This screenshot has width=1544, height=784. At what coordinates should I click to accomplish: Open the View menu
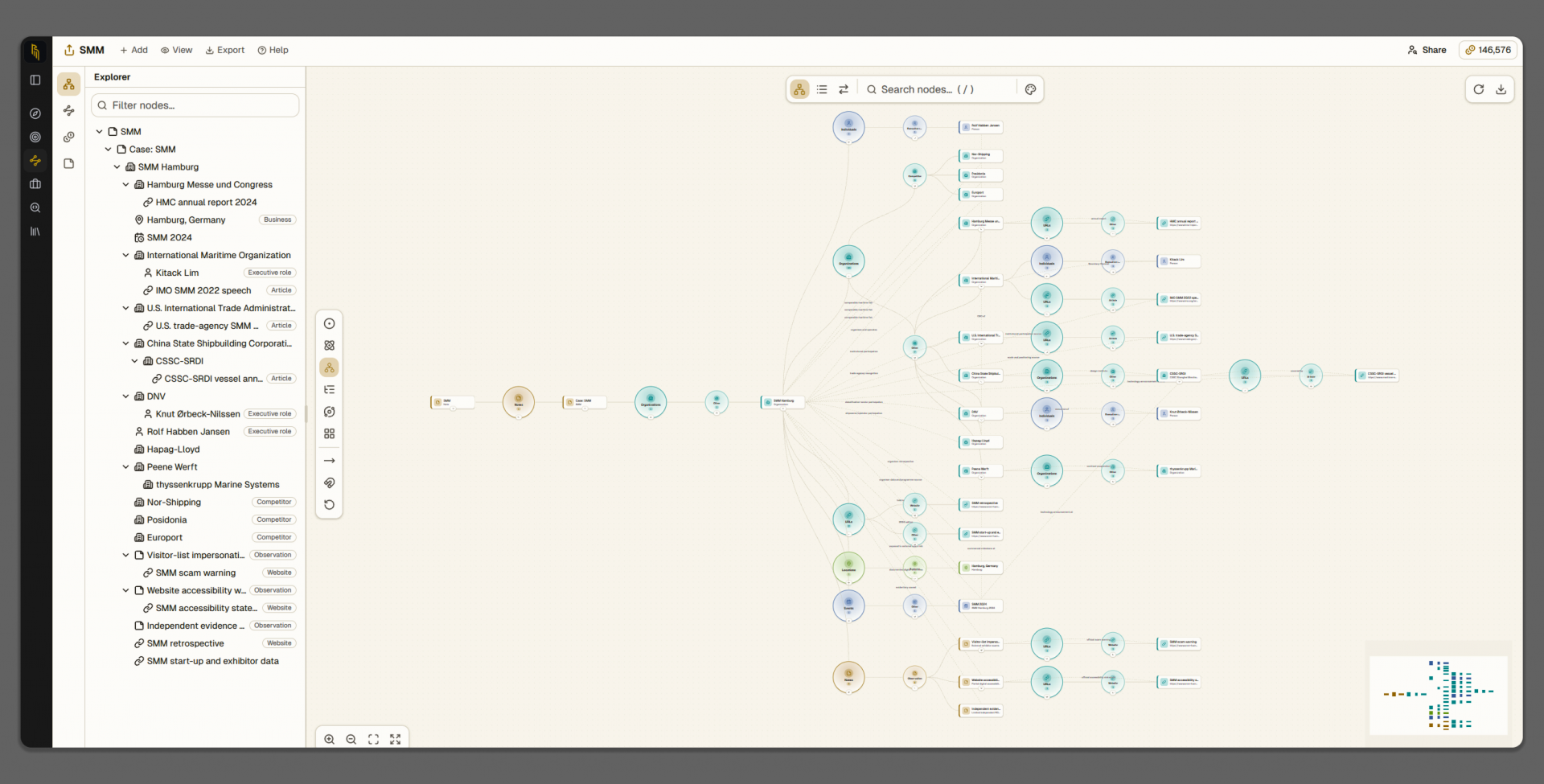pos(177,50)
